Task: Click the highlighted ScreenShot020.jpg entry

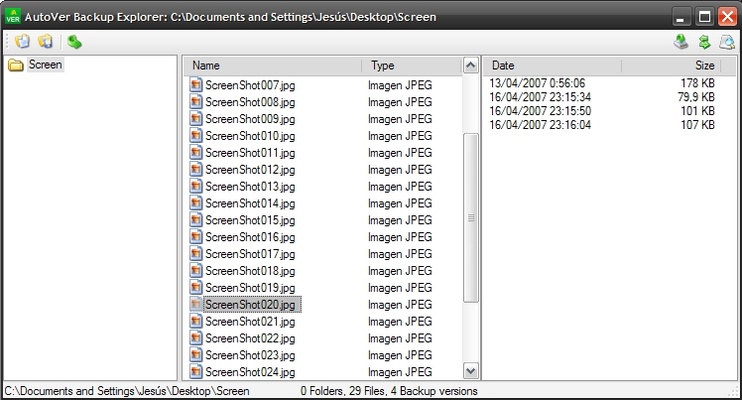Action: [252, 304]
